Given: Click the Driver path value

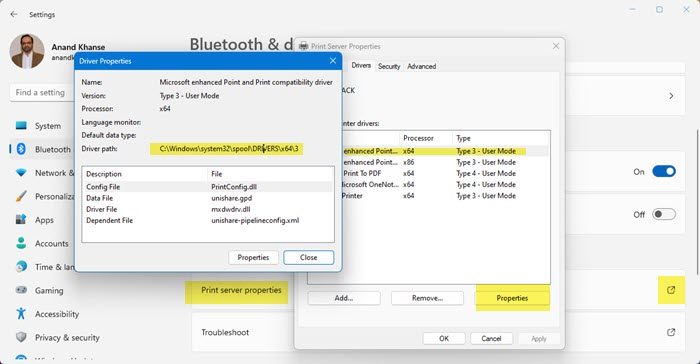Looking at the screenshot, I should point(229,149).
